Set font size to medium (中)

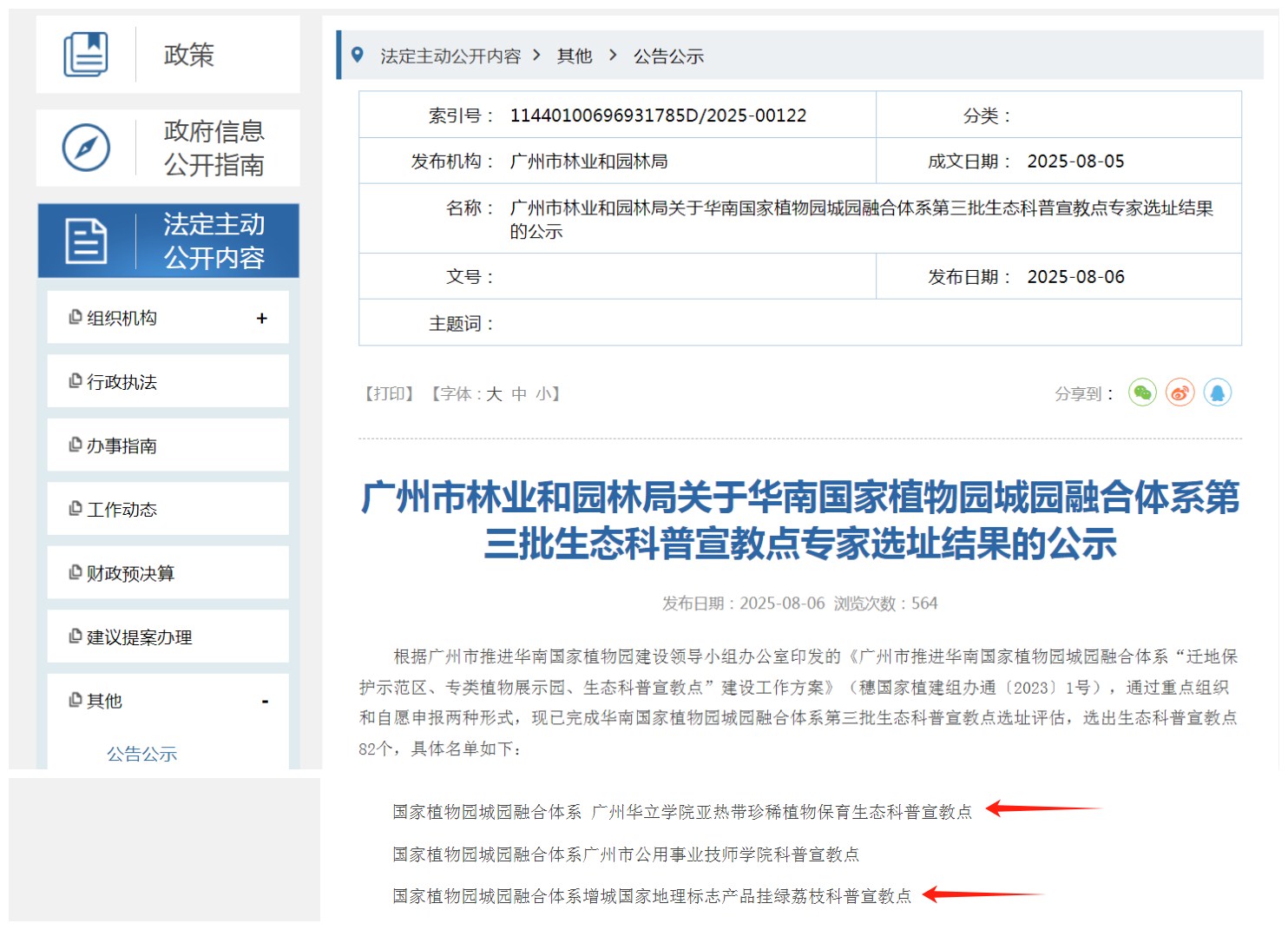pyautogui.click(x=519, y=394)
